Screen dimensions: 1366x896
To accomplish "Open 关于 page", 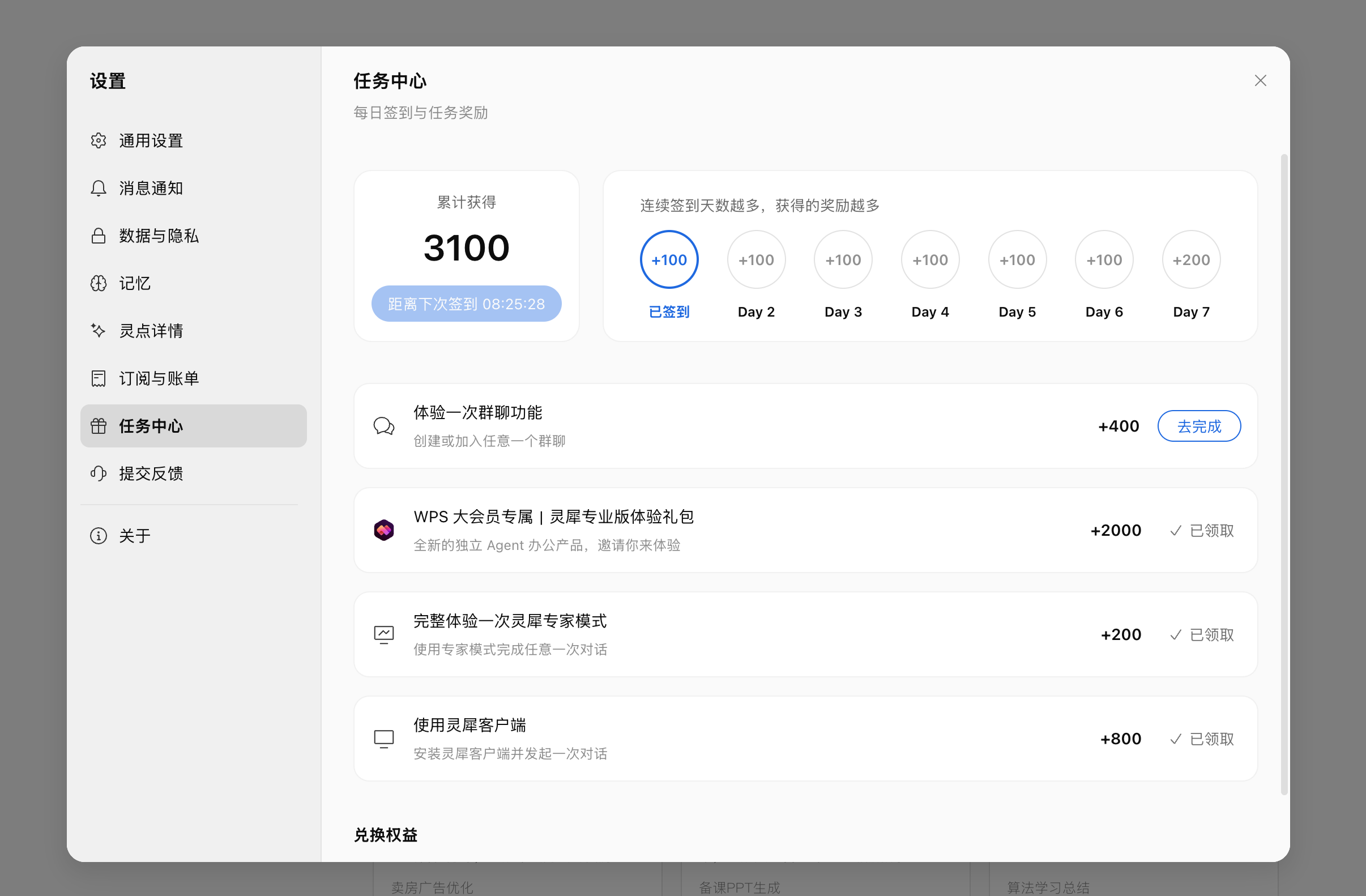I will click(194, 536).
